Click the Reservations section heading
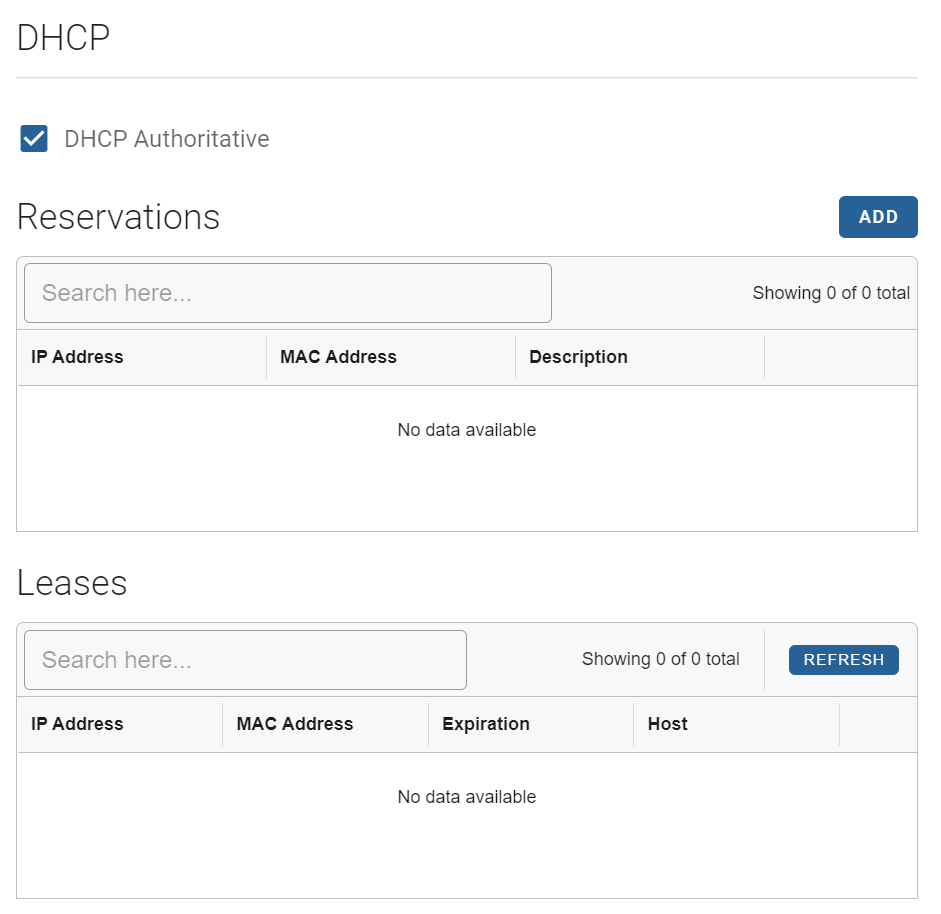The image size is (941, 914). click(x=118, y=216)
